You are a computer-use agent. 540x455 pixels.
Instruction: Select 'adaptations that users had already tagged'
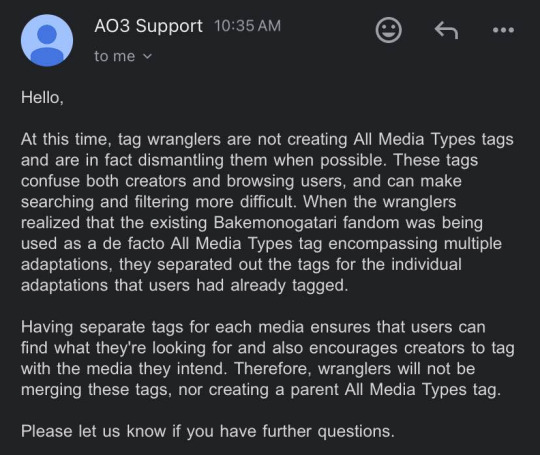pos(183,286)
